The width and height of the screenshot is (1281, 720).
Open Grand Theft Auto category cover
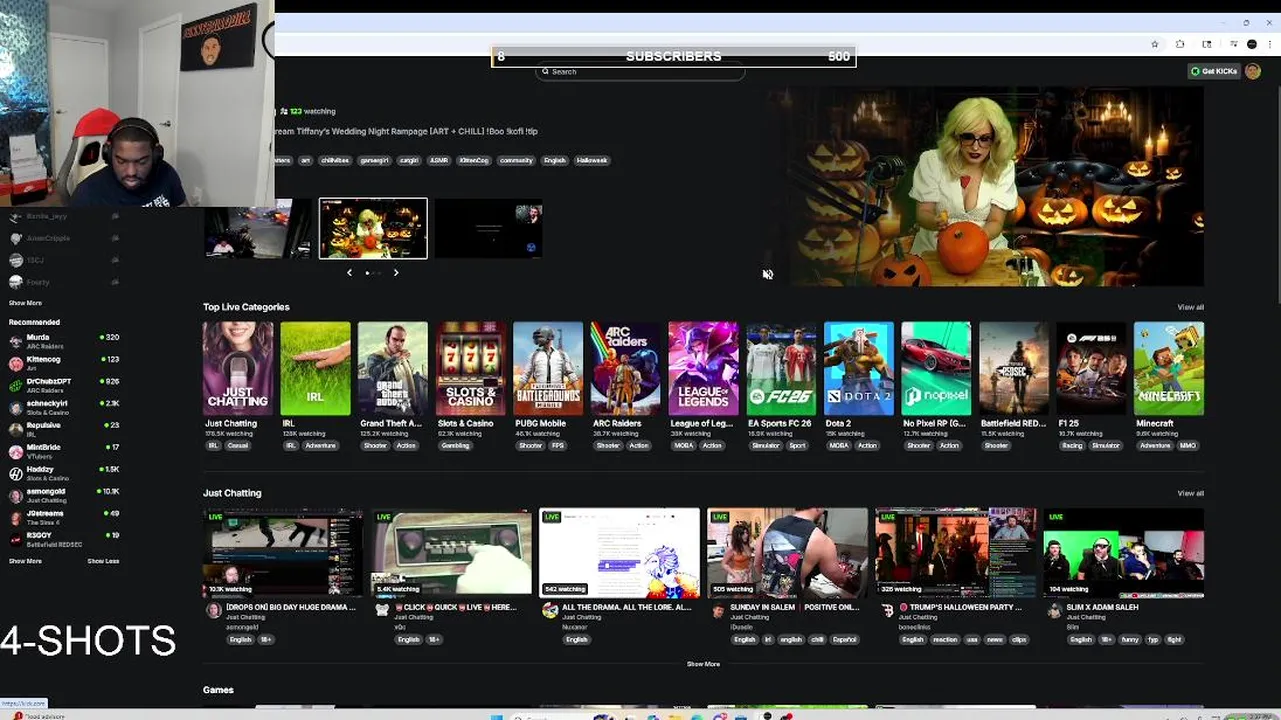(393, 368)
